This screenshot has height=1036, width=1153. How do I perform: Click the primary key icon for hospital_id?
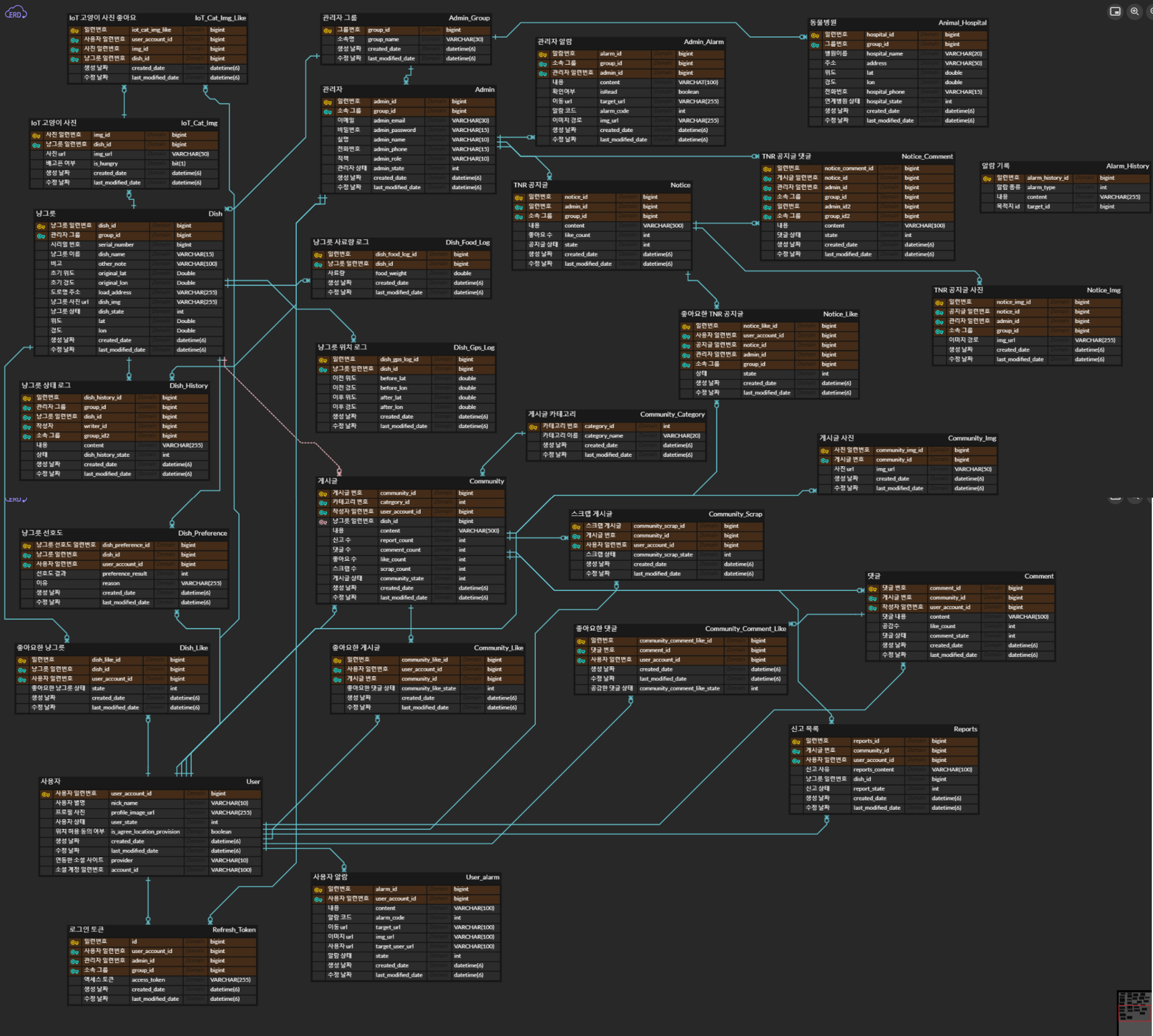(x=815, y=35)
